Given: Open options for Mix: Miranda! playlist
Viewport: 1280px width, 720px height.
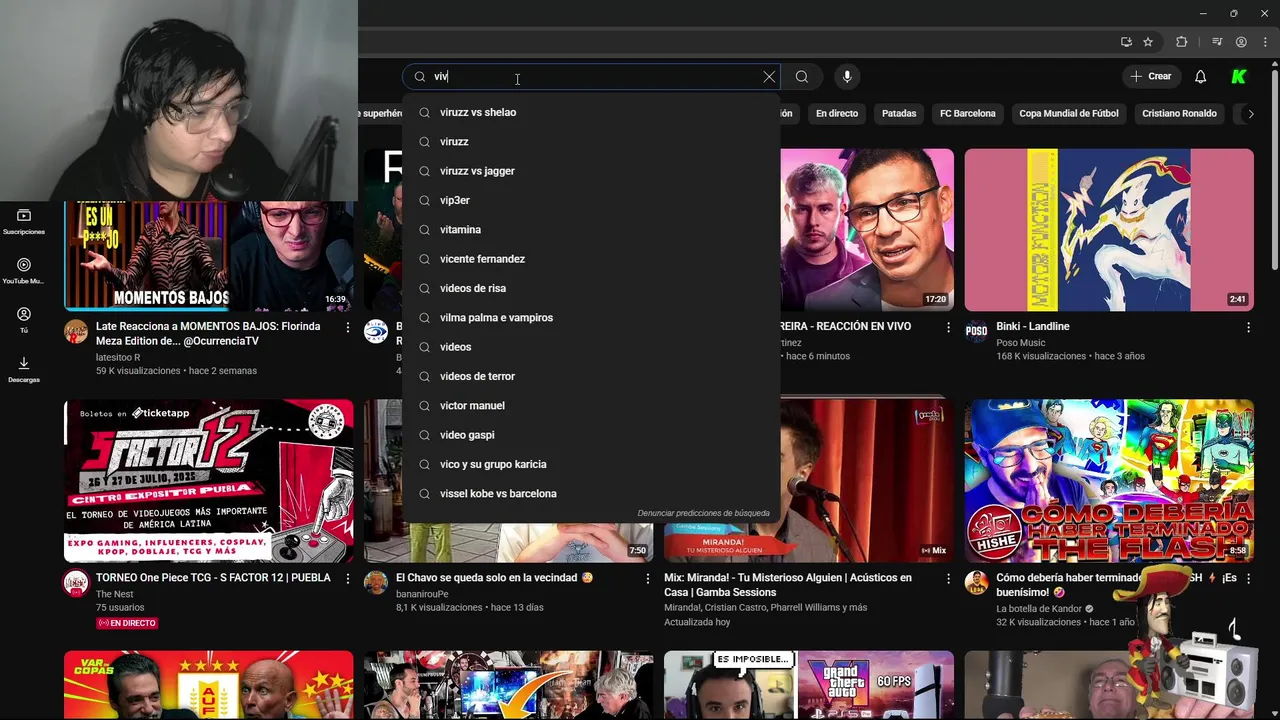Looking at the screenshot, I should [948, 579].
